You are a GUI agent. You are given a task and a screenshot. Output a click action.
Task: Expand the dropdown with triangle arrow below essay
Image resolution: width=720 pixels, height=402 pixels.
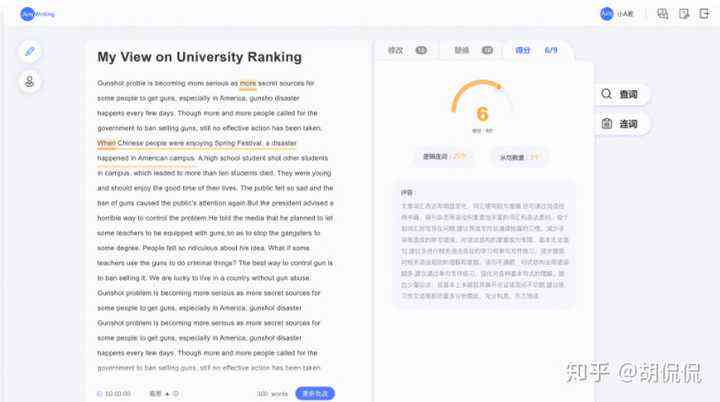click(x=164, y=394)
